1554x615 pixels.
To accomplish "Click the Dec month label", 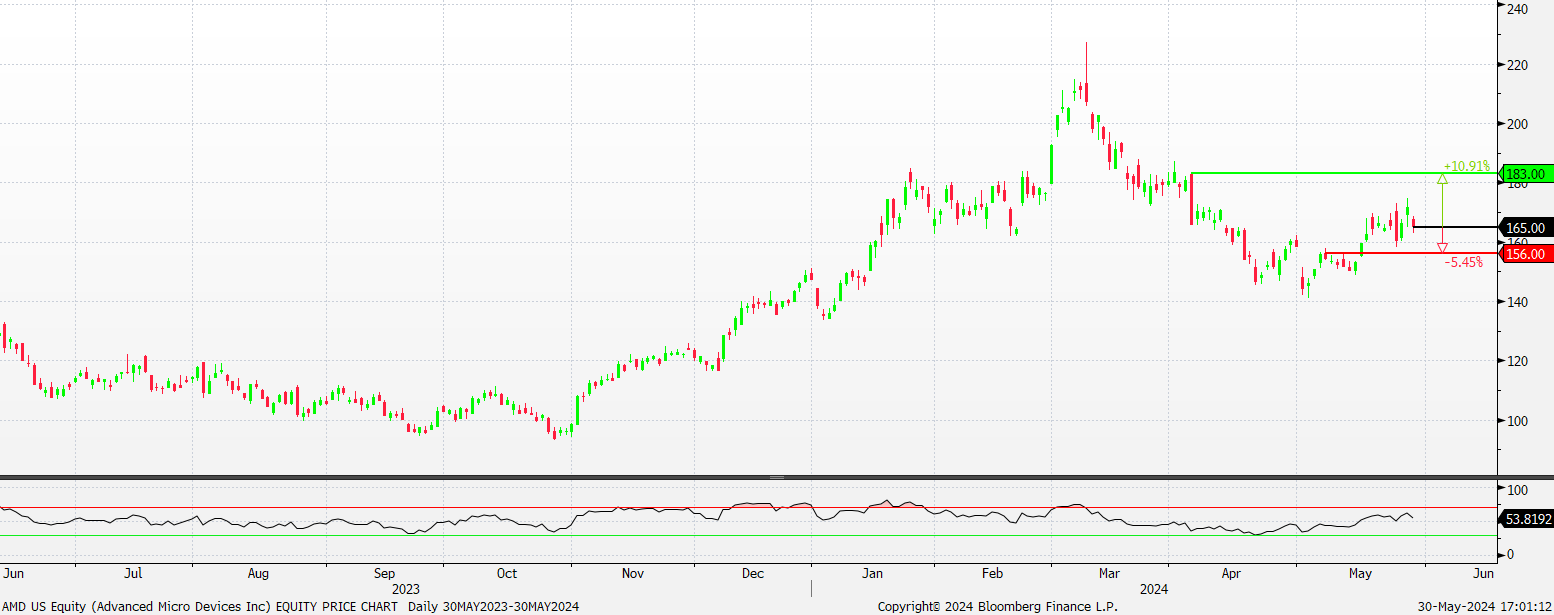I will (x=752, y=574).
